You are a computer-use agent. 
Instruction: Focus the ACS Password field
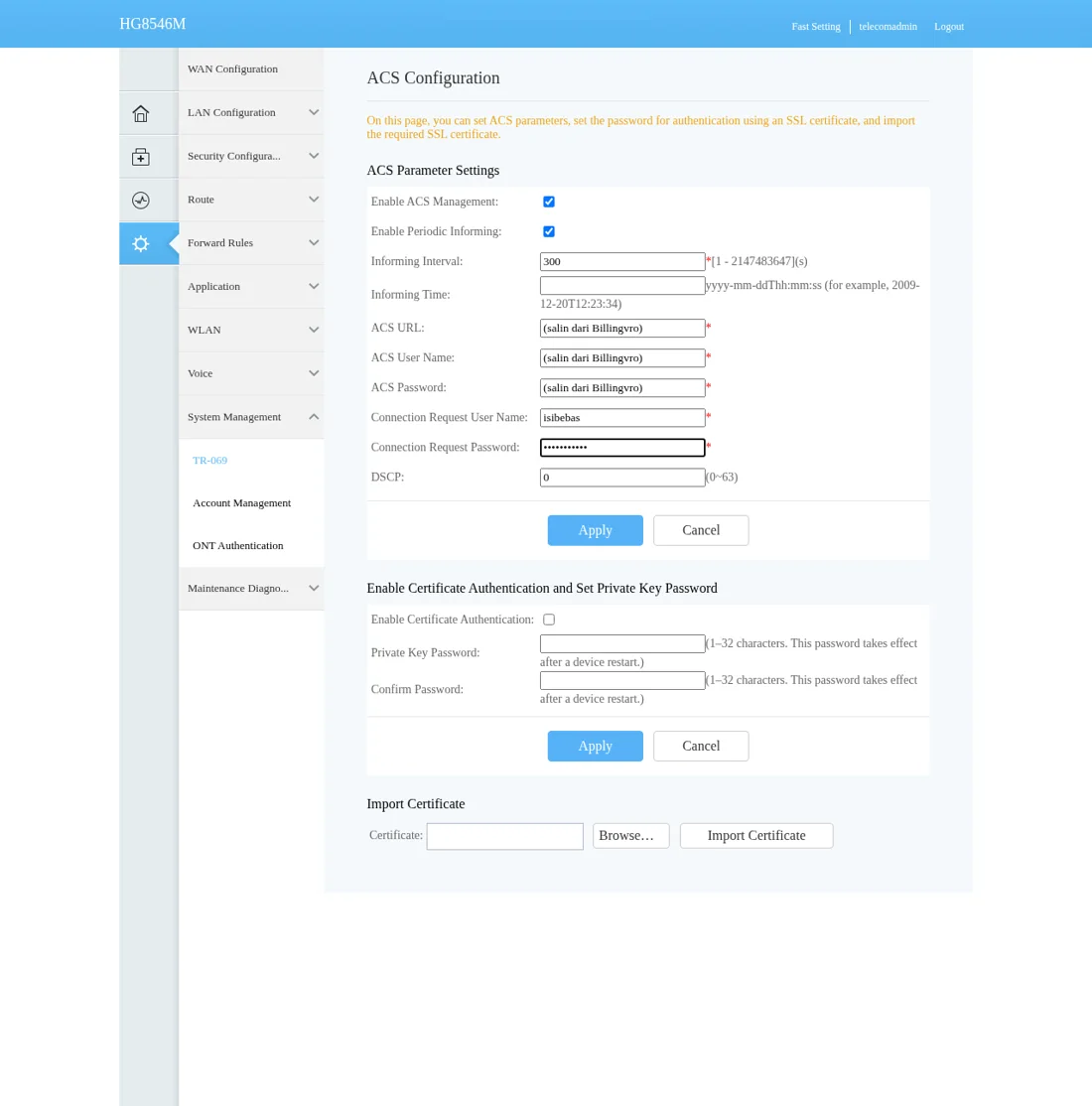pos(622,388)
